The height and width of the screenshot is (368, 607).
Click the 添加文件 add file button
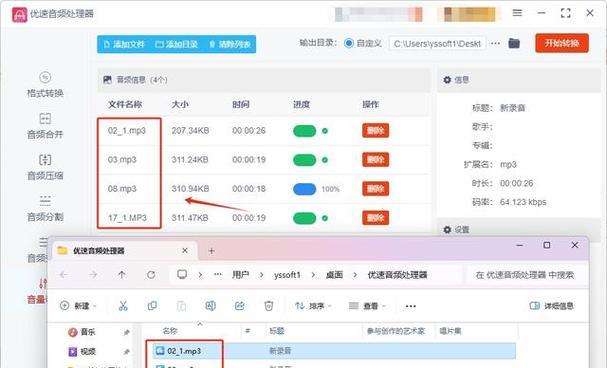124,45
